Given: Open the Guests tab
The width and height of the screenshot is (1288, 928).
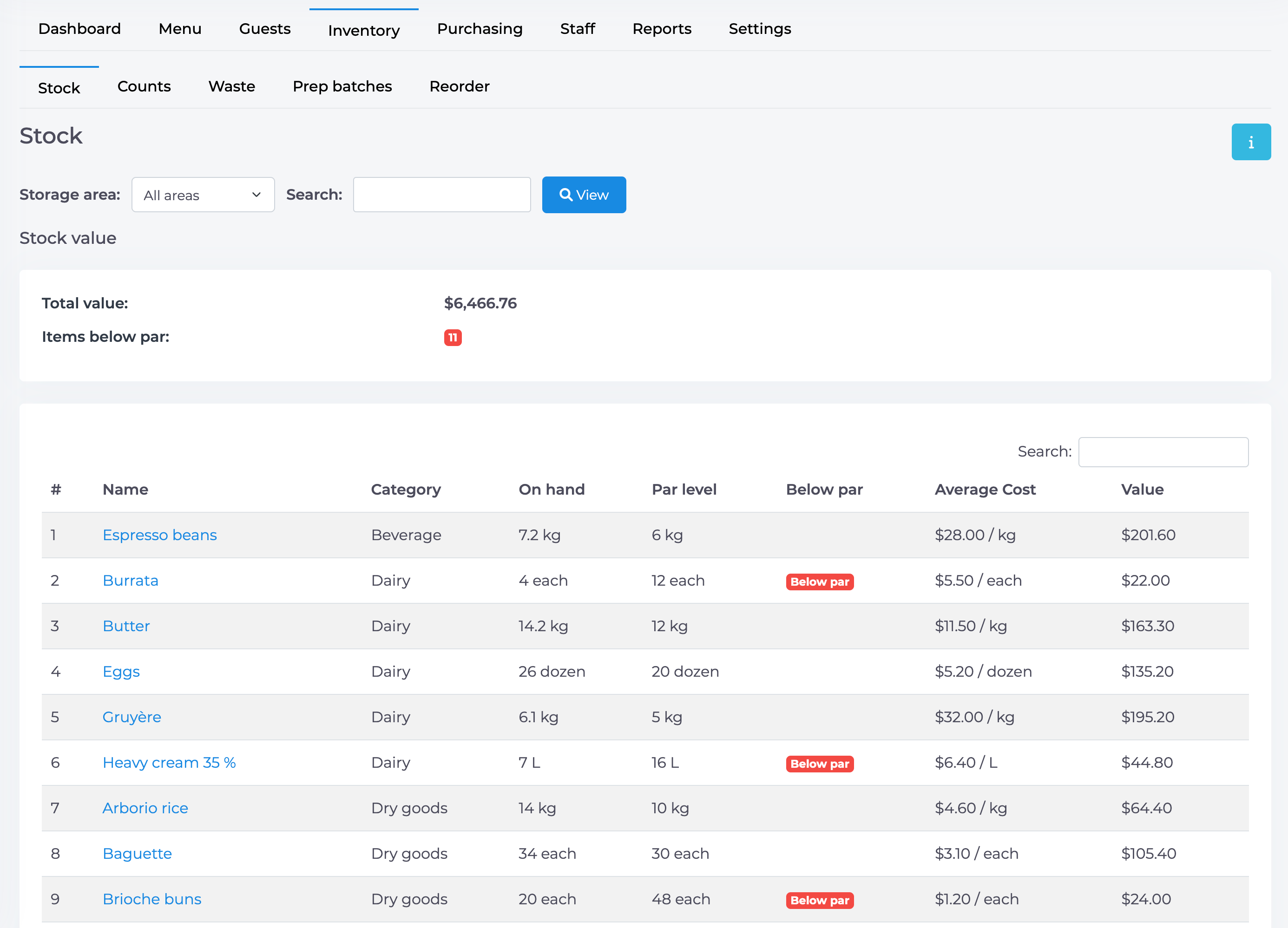Looking at the screenshot, I should tap(265, 29).
